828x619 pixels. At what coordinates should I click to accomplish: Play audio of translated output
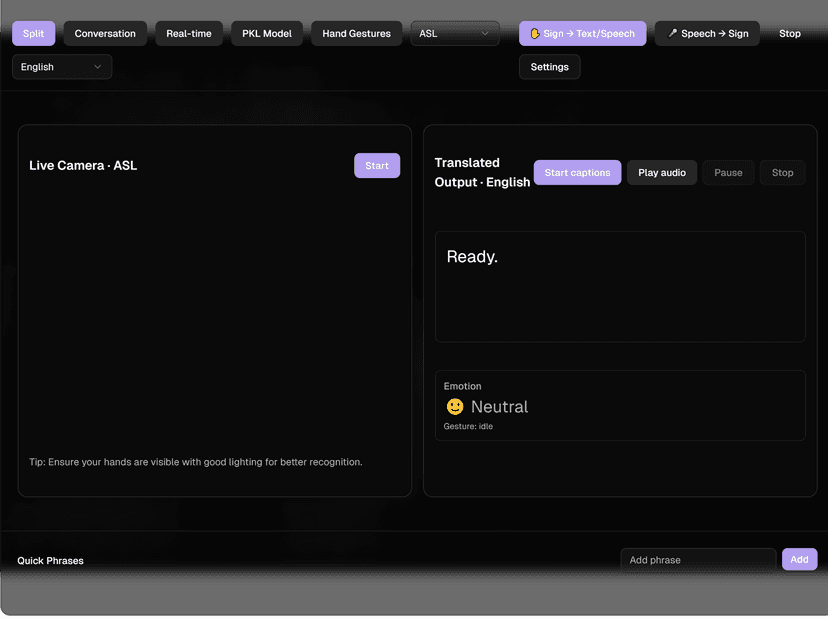[662, 173]
